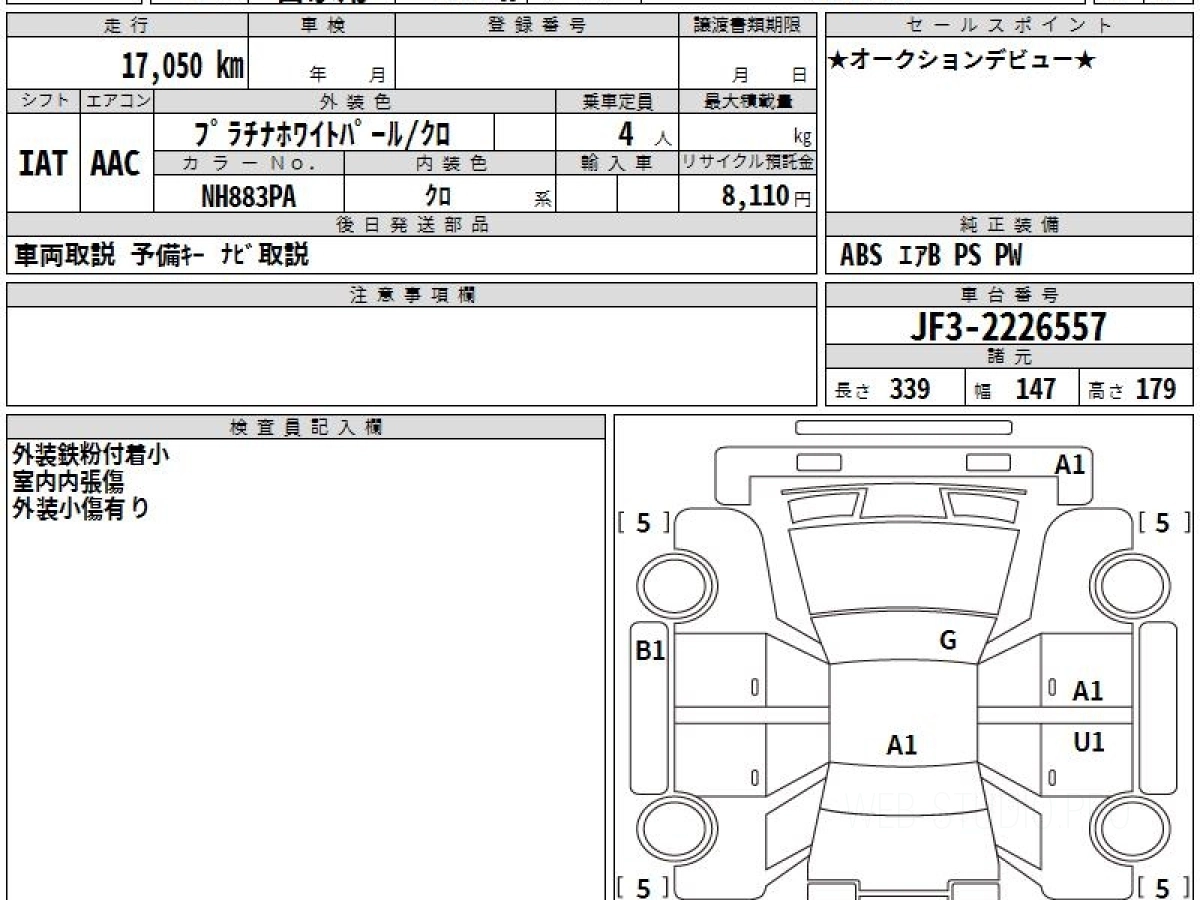The image size is (1200, 900).
Task: Click the 譲渡書類期限 header
Action: coord(748,27)
